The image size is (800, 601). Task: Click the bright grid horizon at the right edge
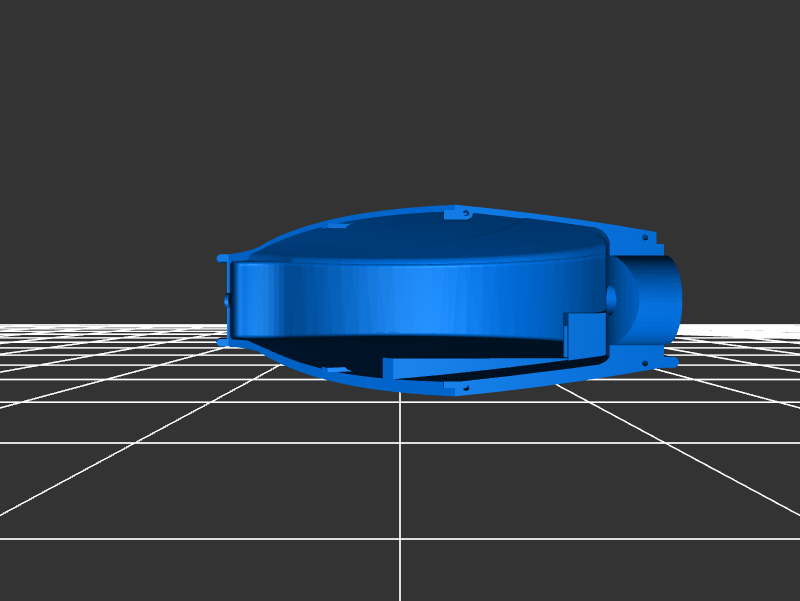[760, 328]
